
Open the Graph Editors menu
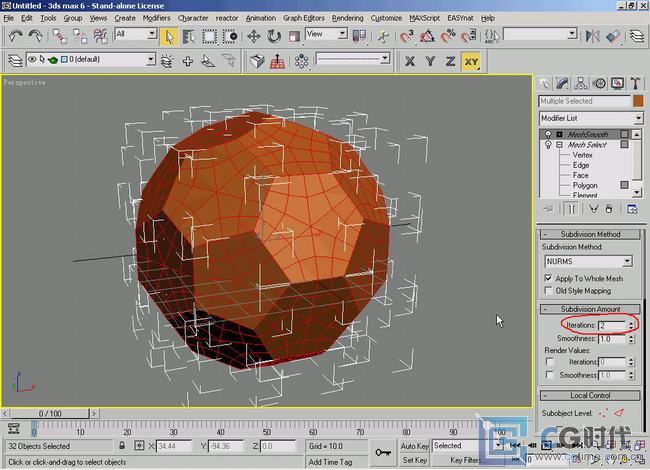point(303,18)
